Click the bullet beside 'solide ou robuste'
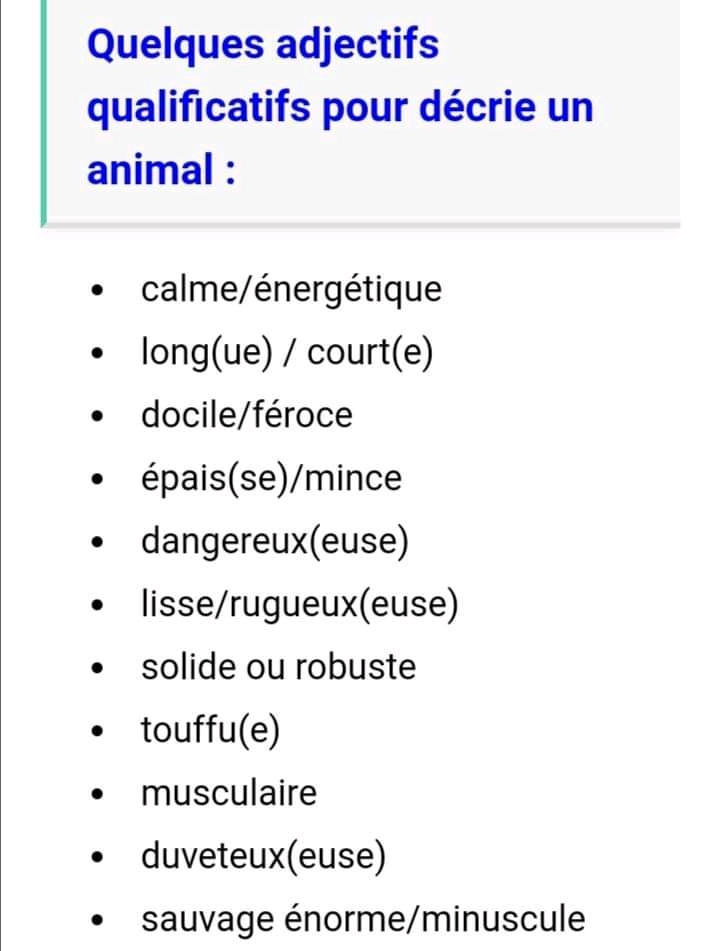720x951 pixels. click(x=97, y=669)
